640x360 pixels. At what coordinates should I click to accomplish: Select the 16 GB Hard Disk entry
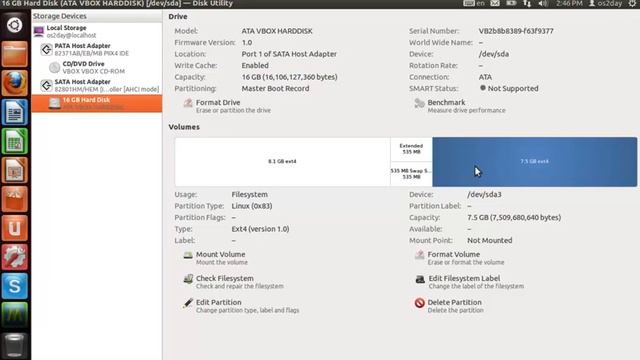[x=97, y=103]
